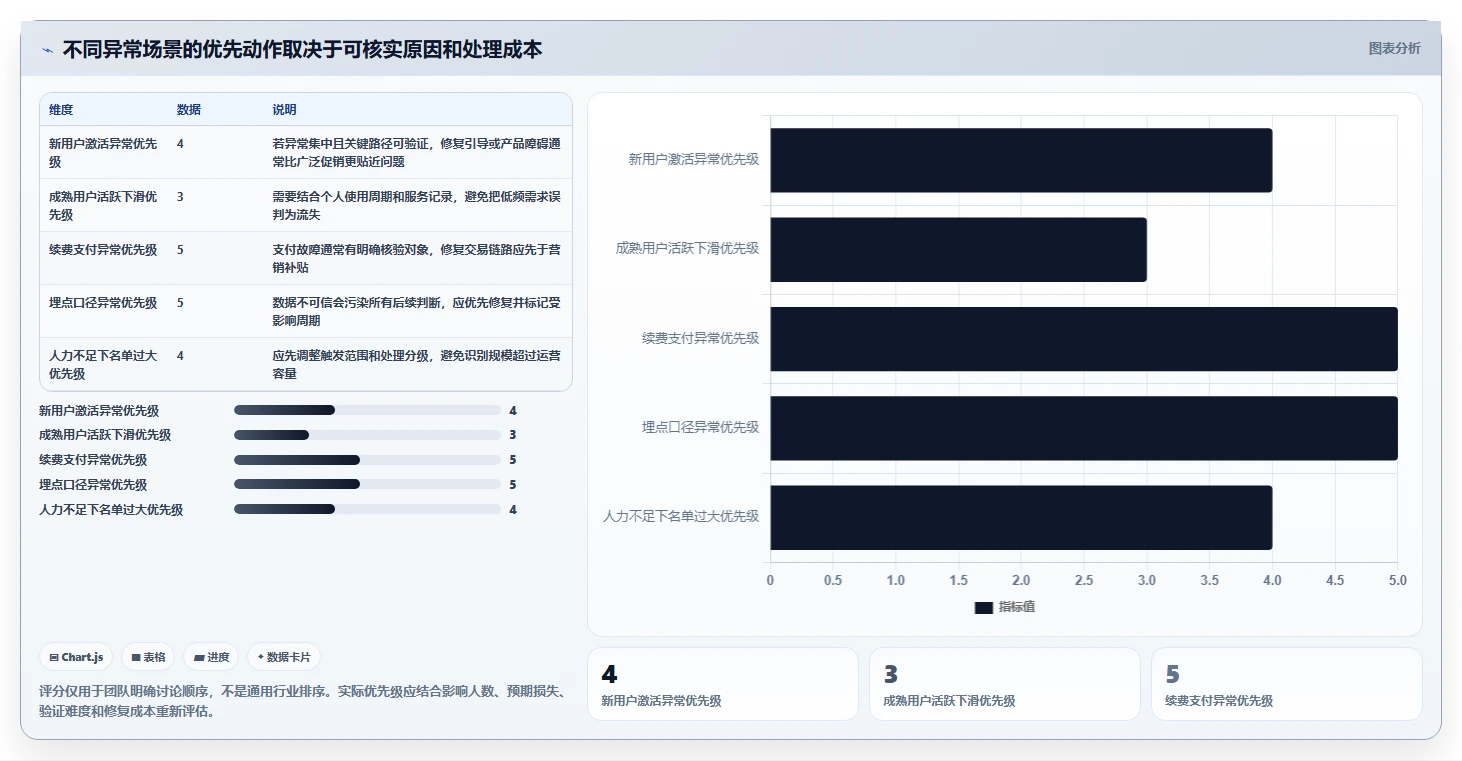Click the 成熟用户活跃下滑优先级 cell in the table
1462x761 pixels.
point(103,205)
